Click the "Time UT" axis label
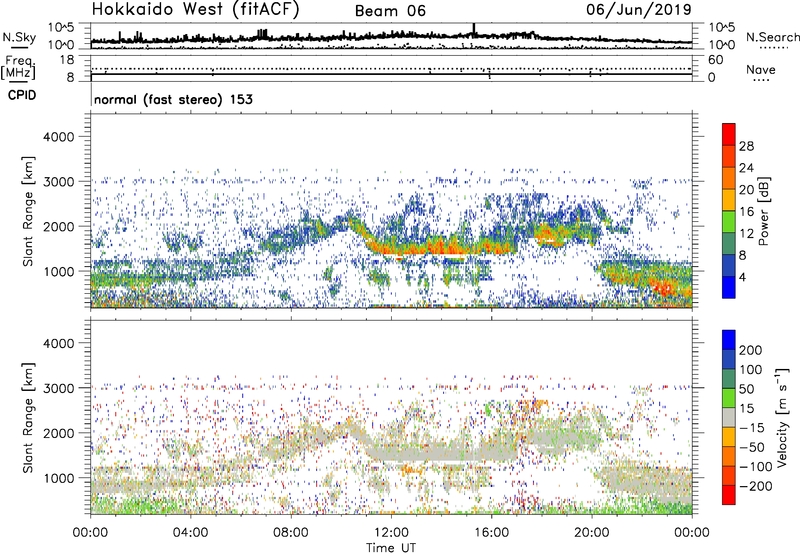This screenshot has height=554, width=800. [x=391, y=547]
